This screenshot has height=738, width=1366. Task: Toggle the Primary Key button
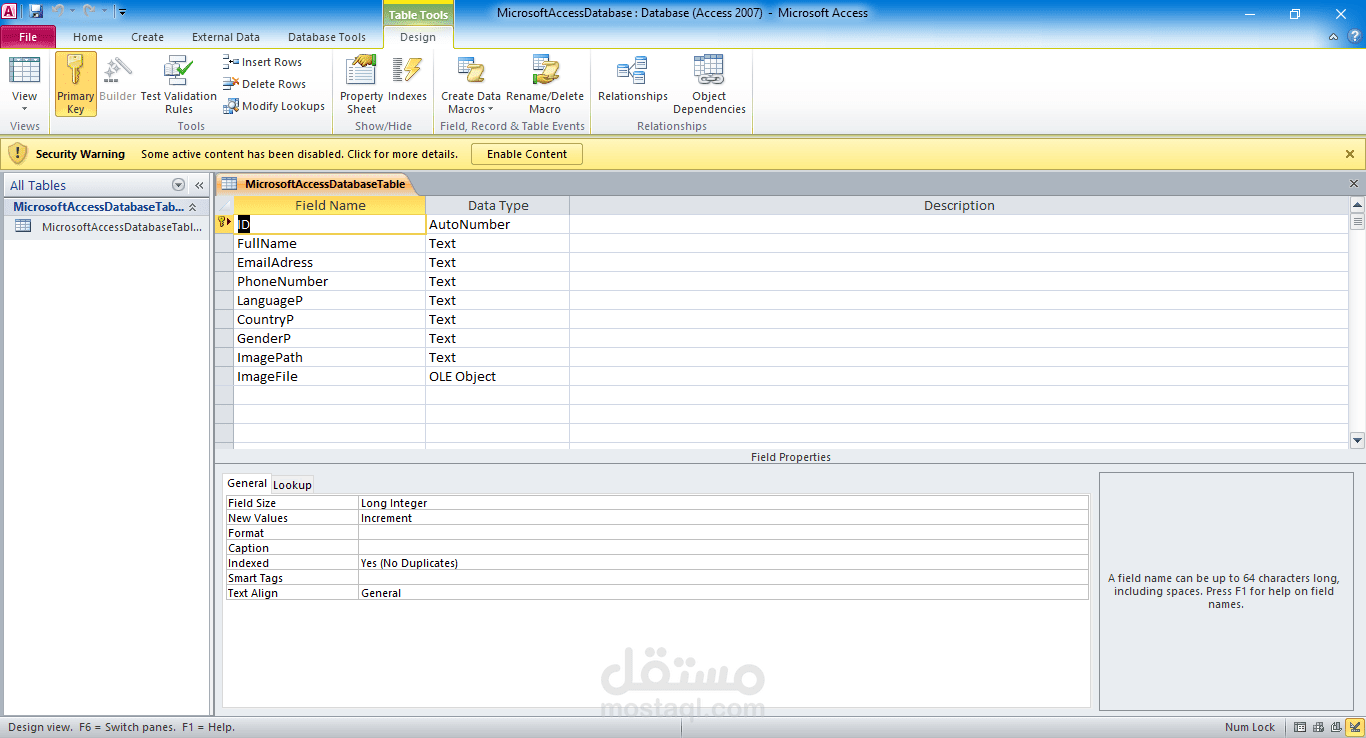click(x=76, y=84)
